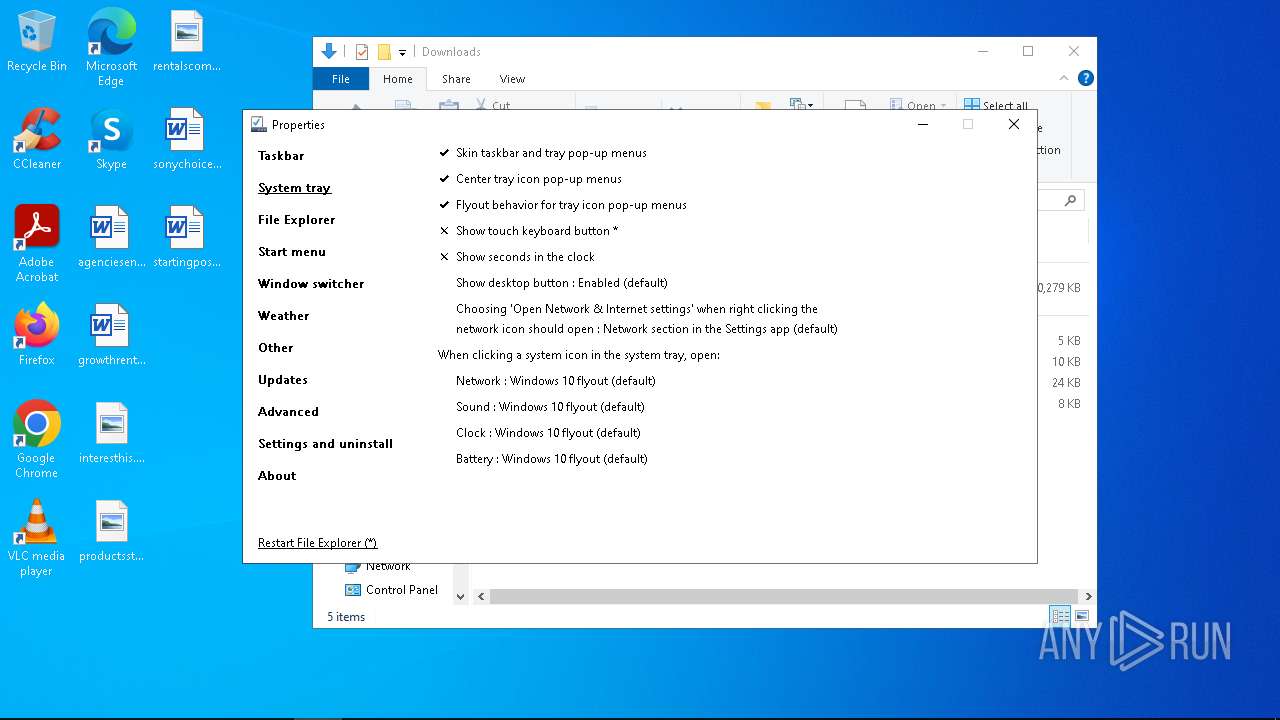Open the Window switcher section
This screenshot has width=1280, height=720.
click(311, 284)
